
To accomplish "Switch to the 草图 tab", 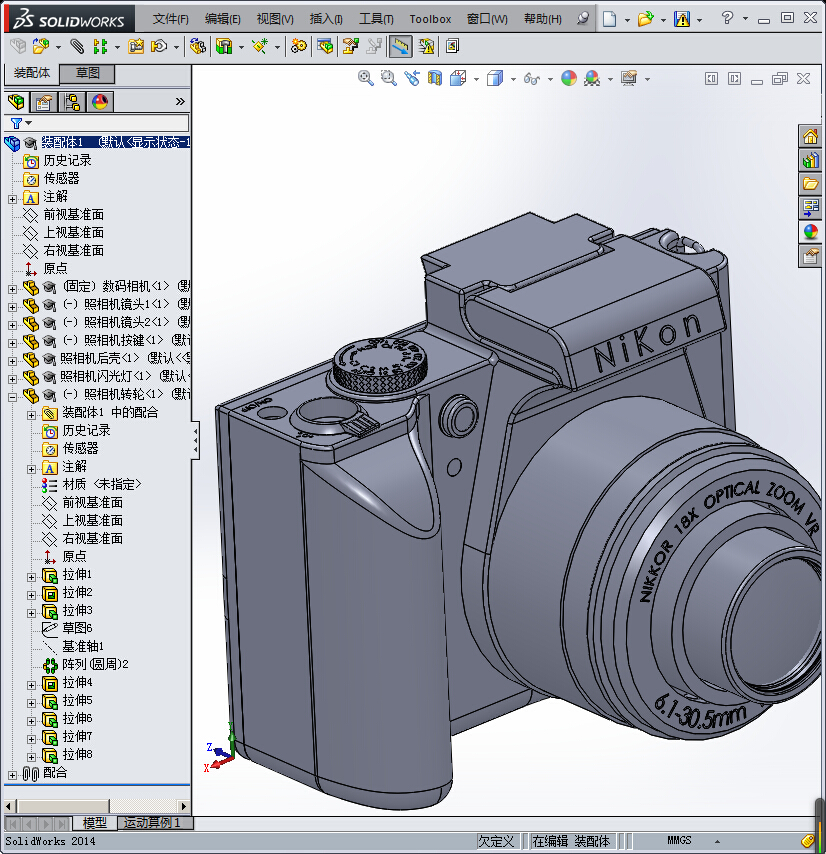I will (x=87, y=73).
